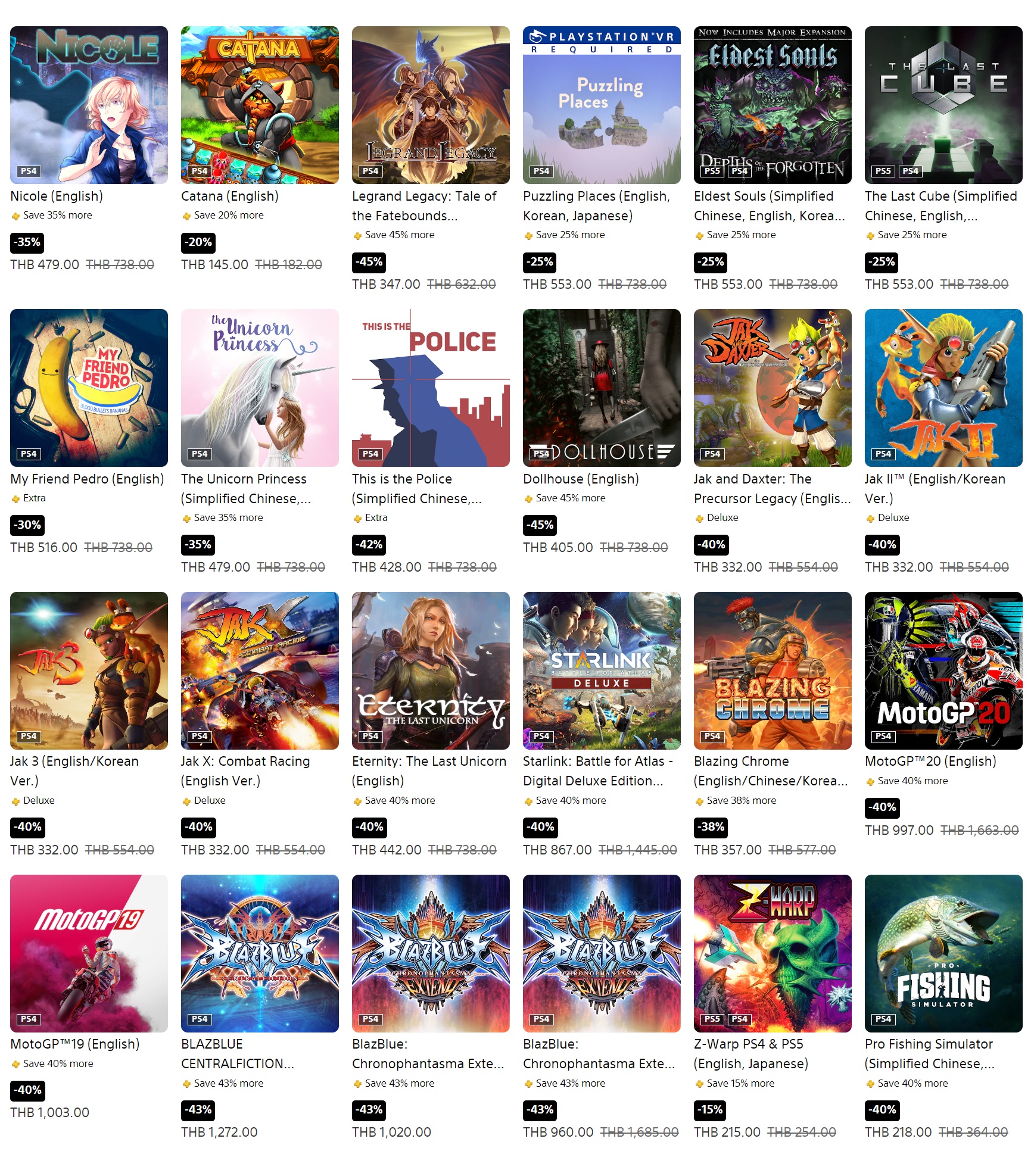Click the PS5 badge on Eldest Souls cover
1034x1176 pixels.
(712, 171)
